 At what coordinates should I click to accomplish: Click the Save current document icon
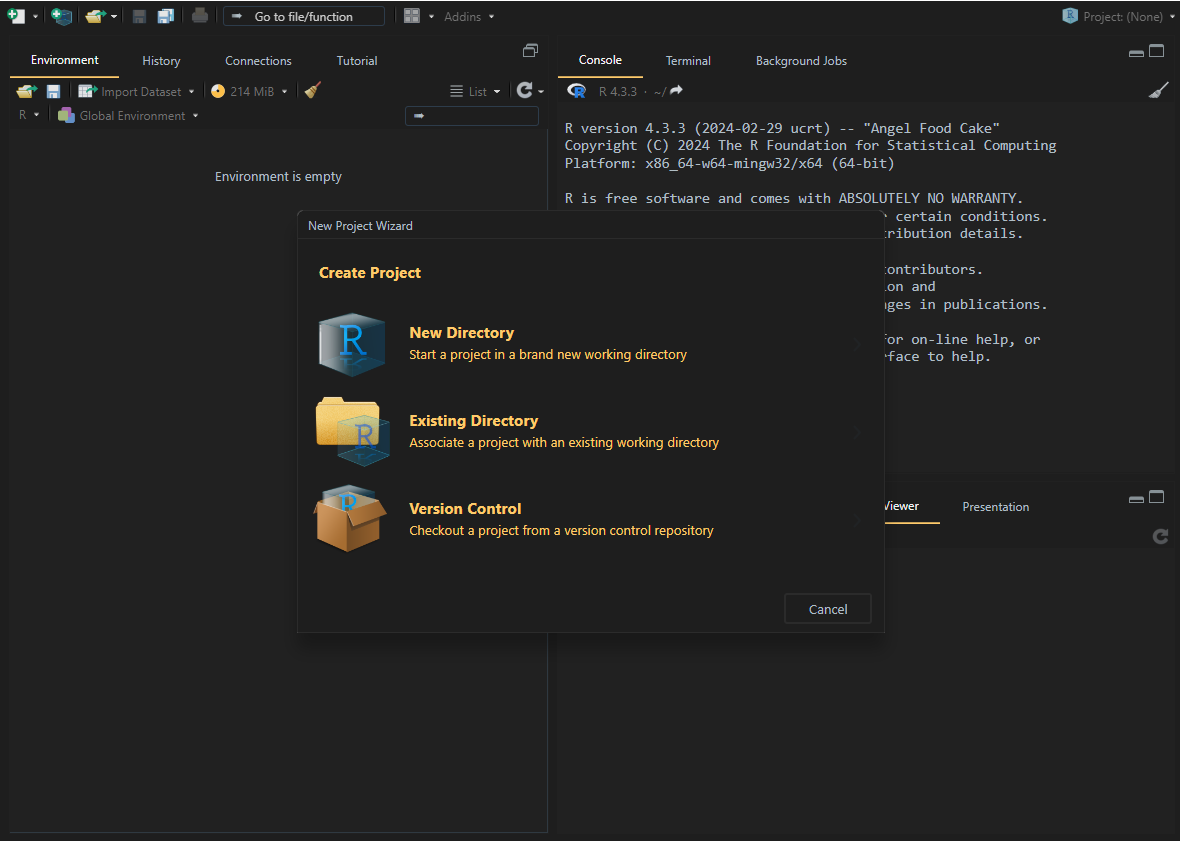[x=139, y=17]
